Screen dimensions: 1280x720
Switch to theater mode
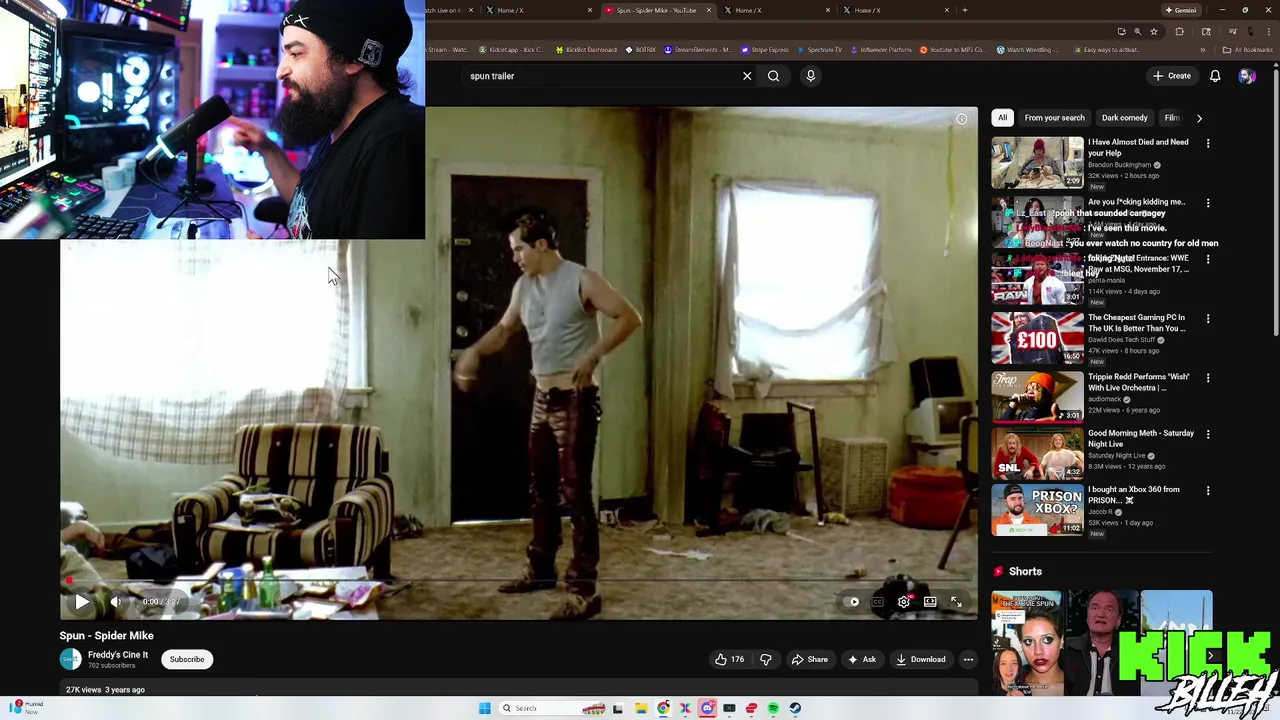[930, 602]
